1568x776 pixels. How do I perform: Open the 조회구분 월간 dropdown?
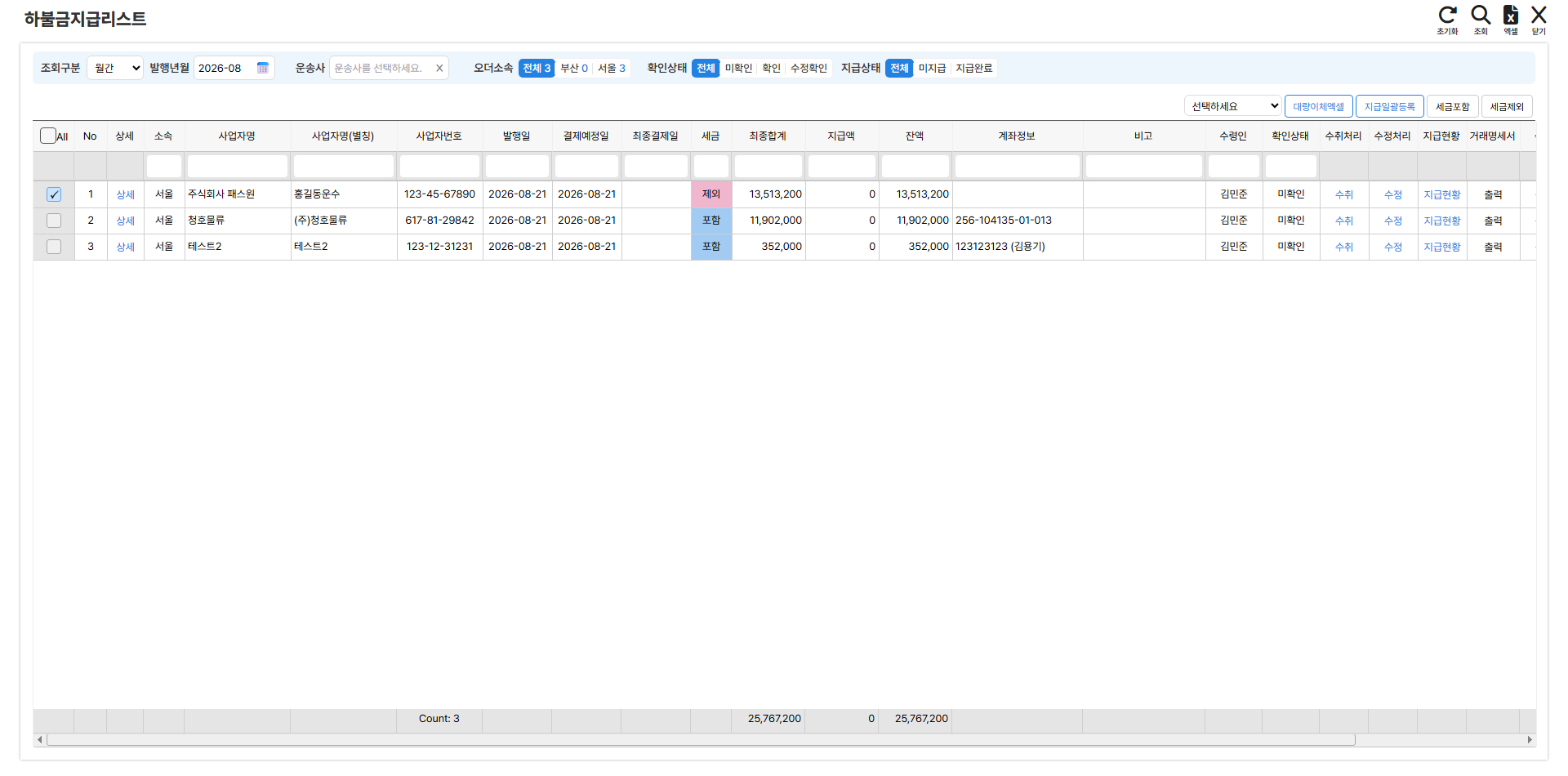115,68
